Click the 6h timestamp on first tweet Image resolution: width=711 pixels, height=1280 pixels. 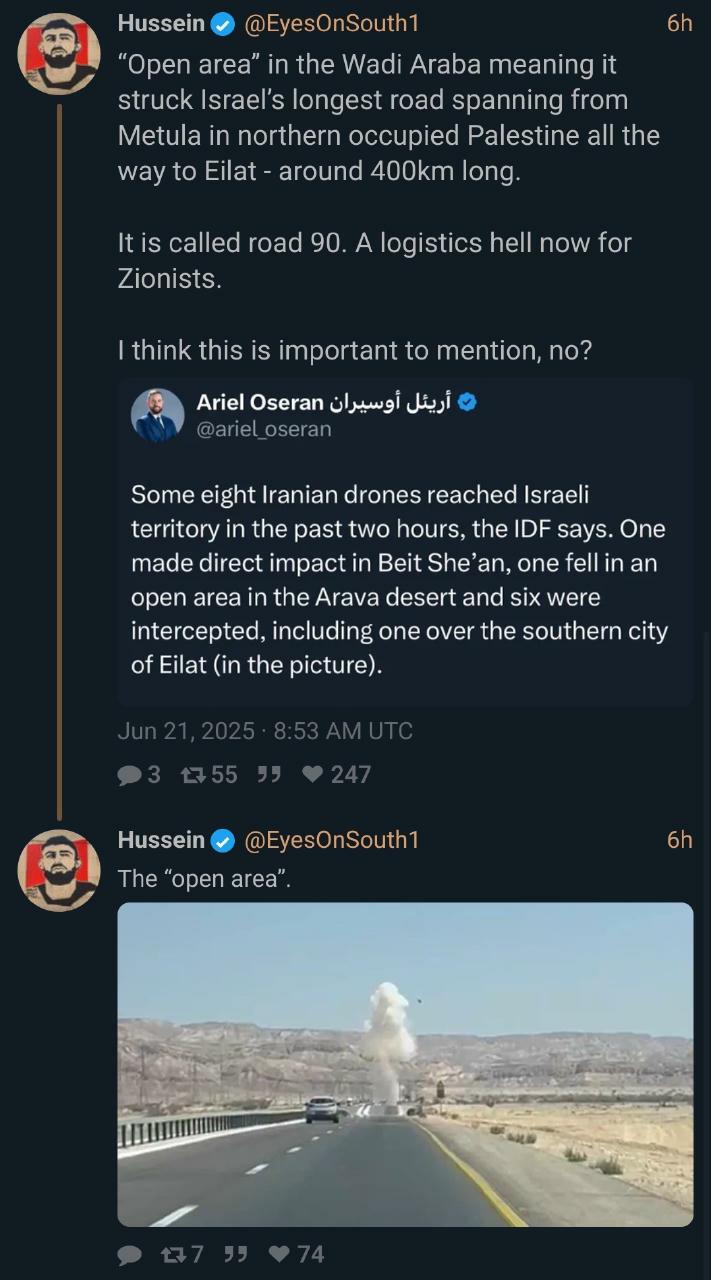click(x=679, y=23)
